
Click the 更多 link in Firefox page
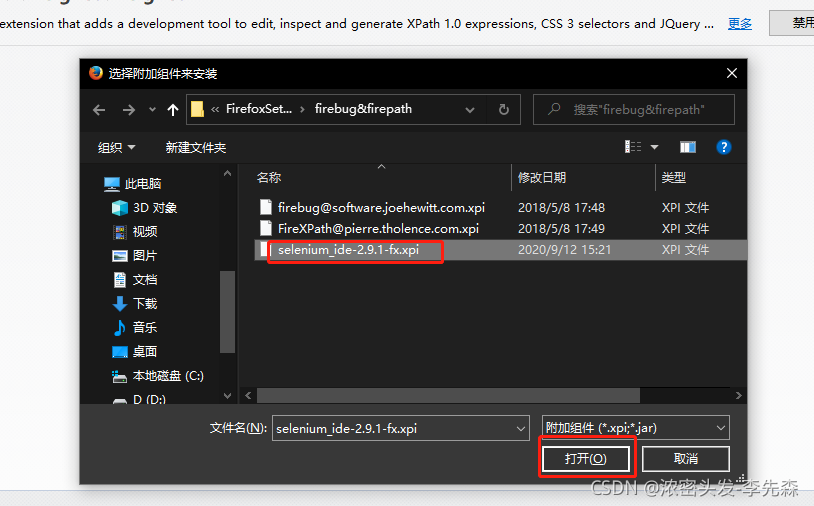click(x=740, y=24)
